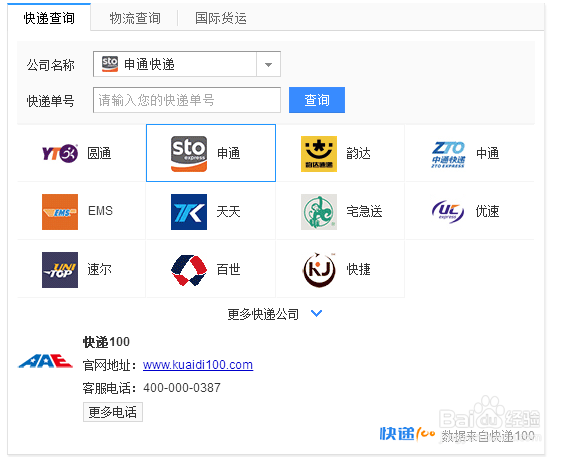The image size is (573, 457).
Task: Open the www.kuaidi100.com link
Action: [x=198, y=365]
